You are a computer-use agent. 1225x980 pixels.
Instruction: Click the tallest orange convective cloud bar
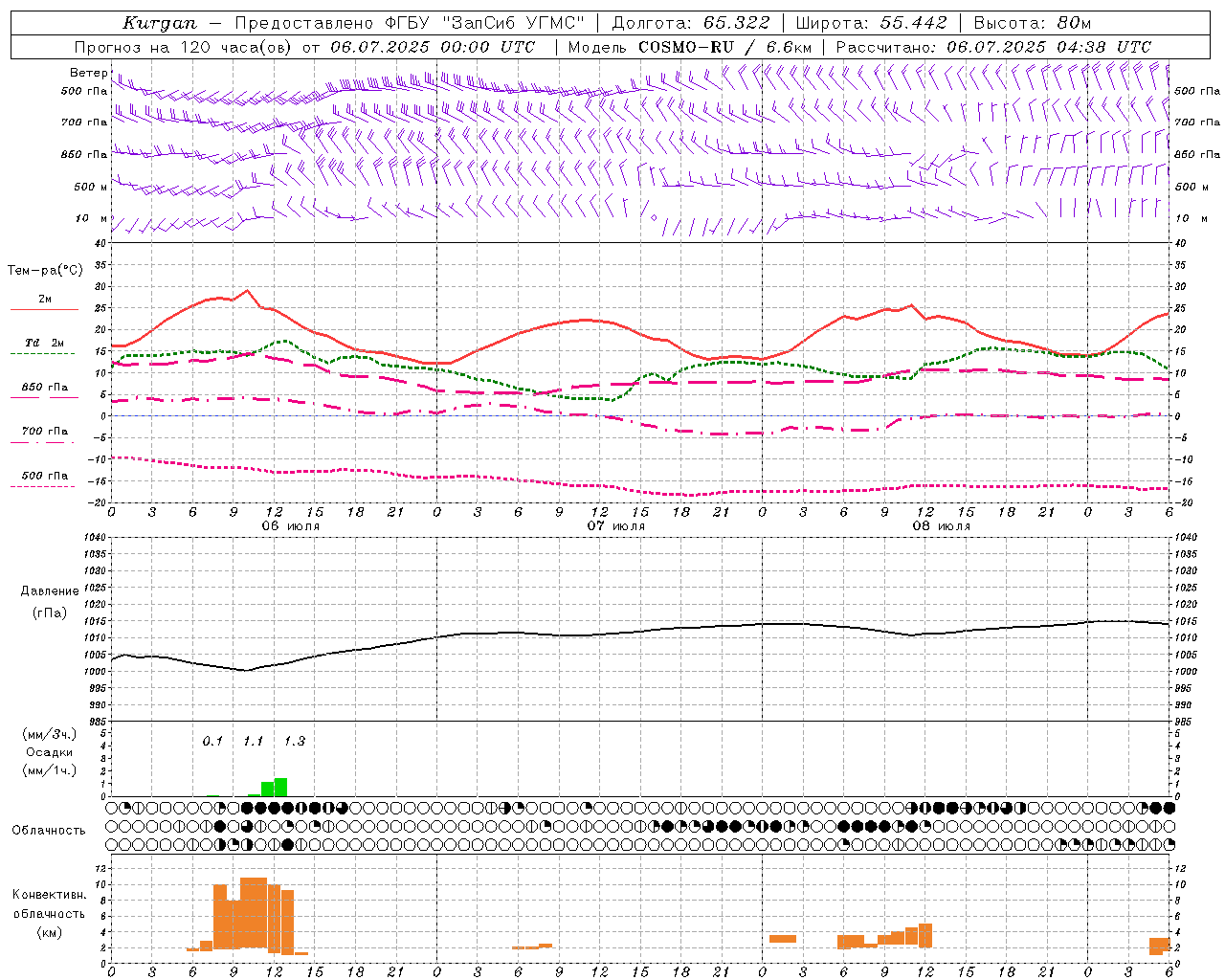tap(254, 912)
